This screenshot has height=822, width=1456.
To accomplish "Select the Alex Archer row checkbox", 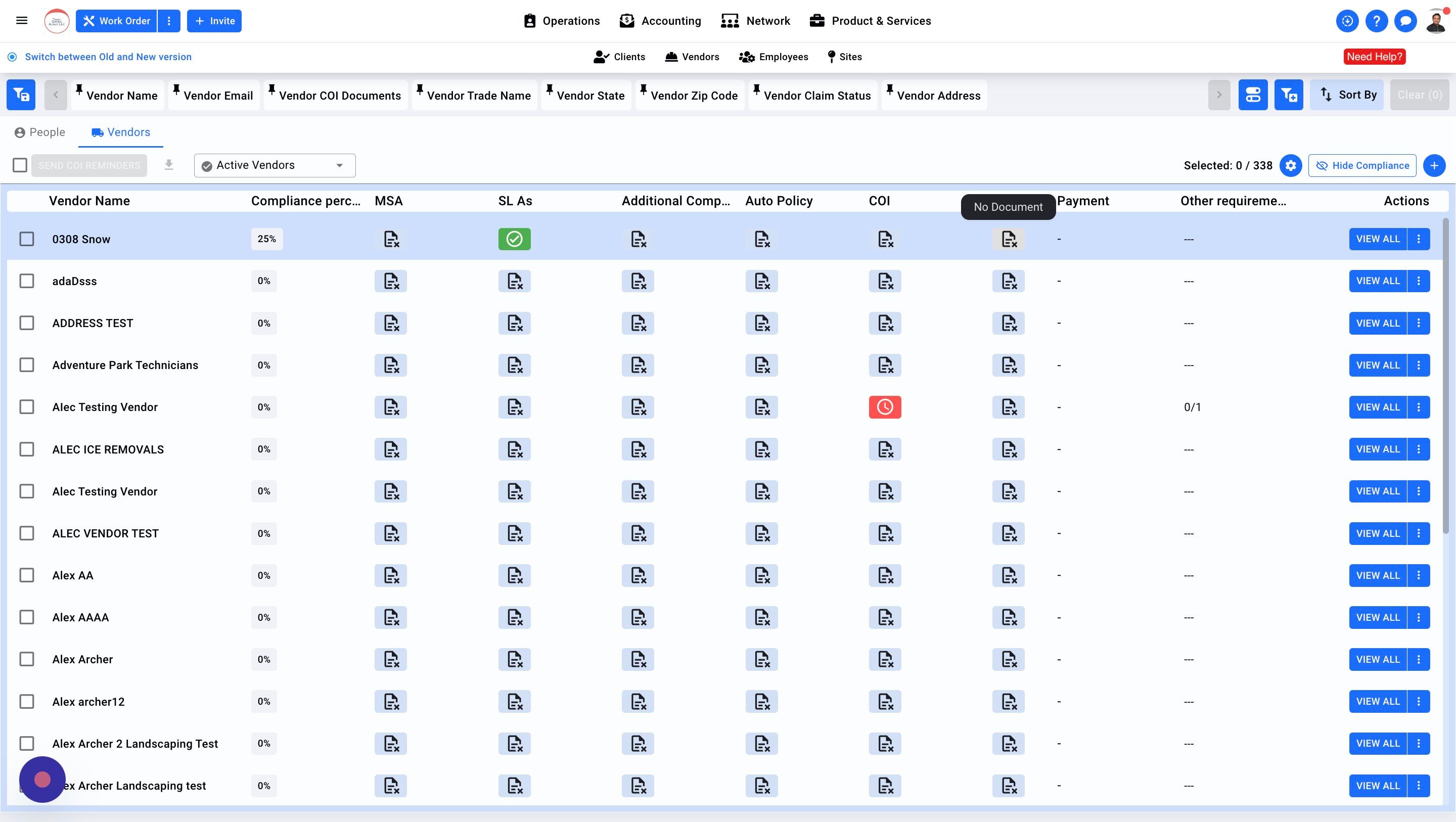I will click(x=27, y=659).
